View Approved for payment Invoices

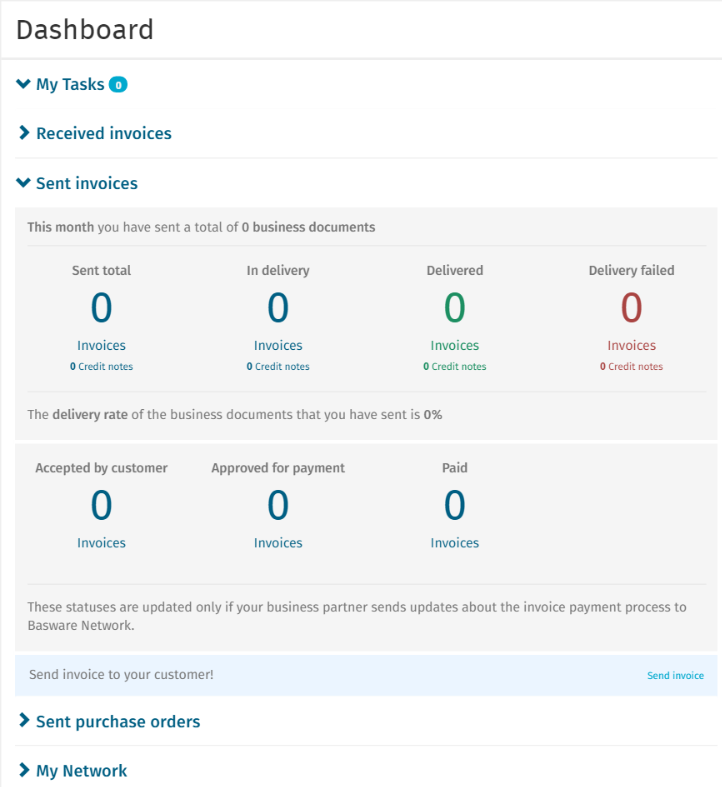(x=278, y=543)
